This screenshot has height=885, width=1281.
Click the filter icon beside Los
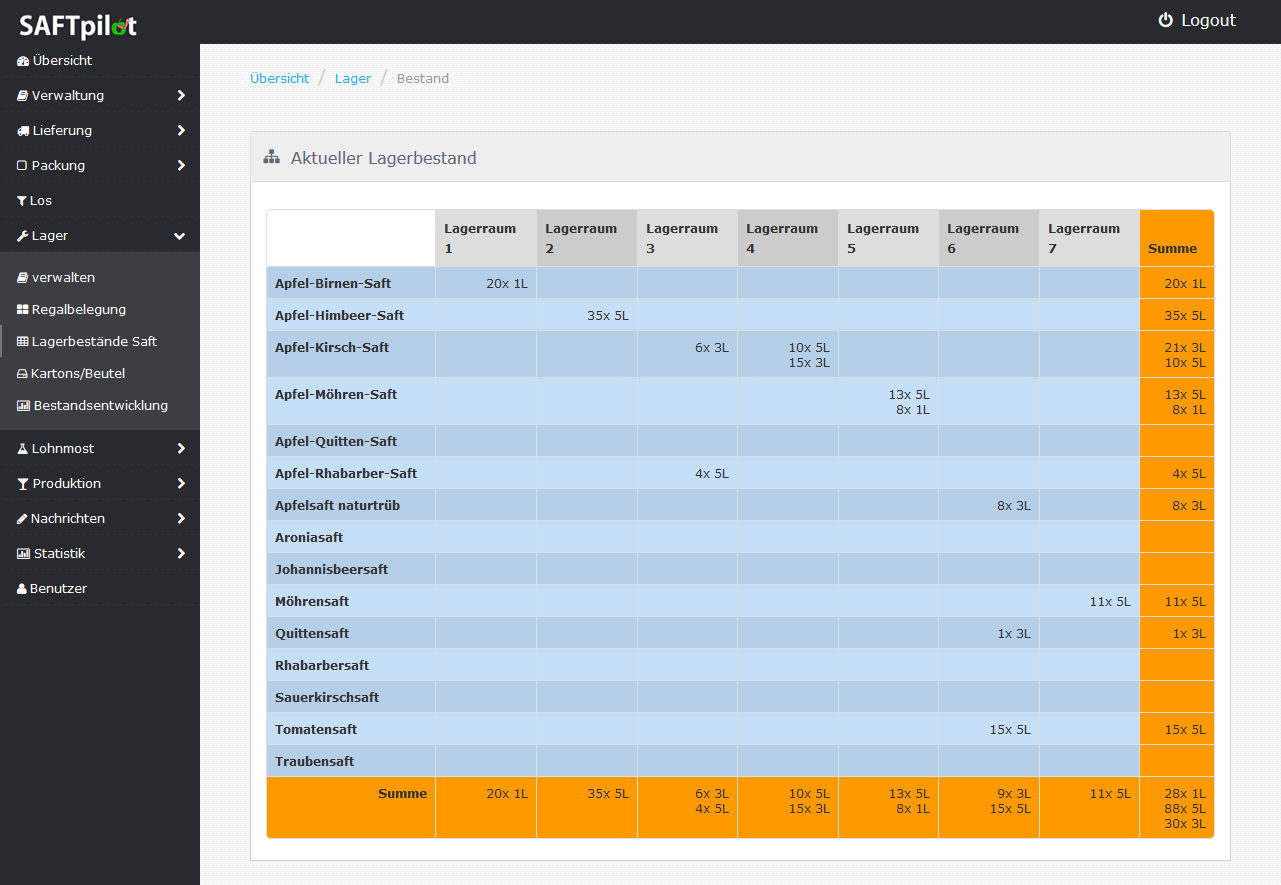tap(22, 201)
